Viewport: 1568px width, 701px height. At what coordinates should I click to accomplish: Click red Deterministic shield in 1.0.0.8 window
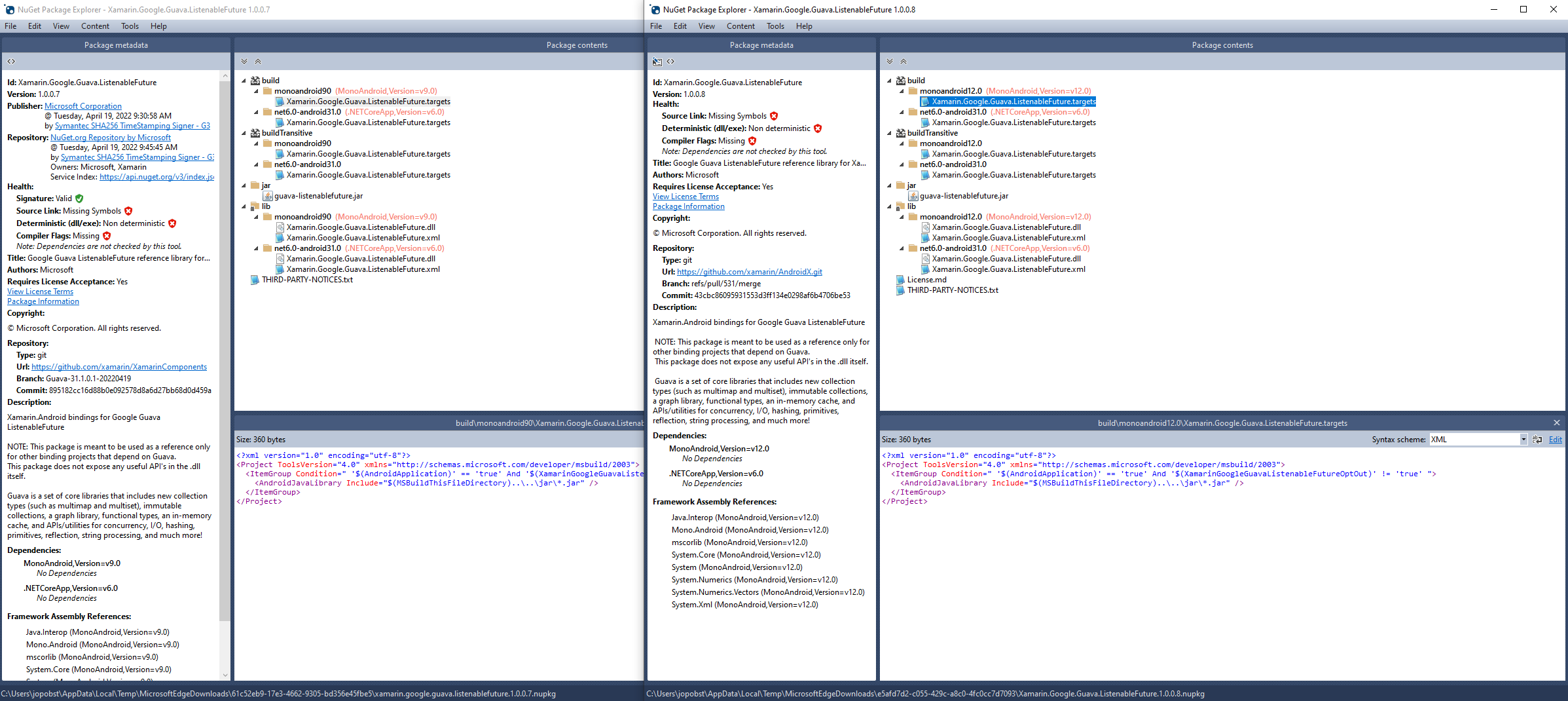pos(818,128)
